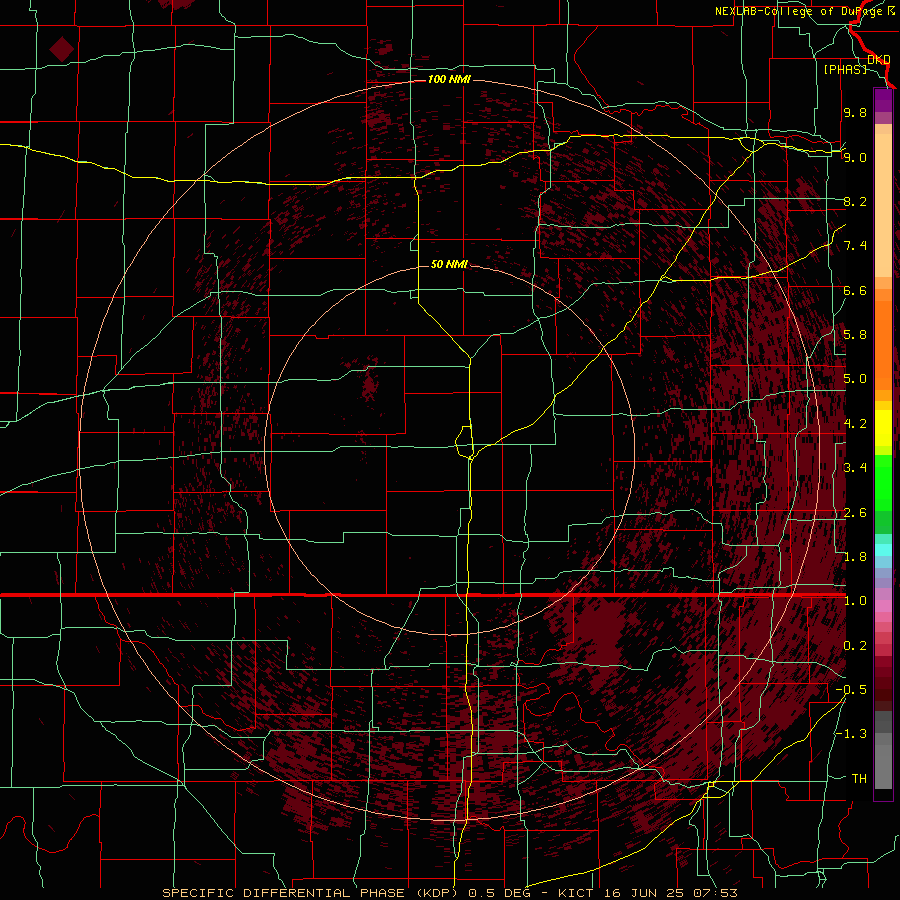Click the NEXLAB-College of DuPage label

pyautogui.click(x=800, y=11)
